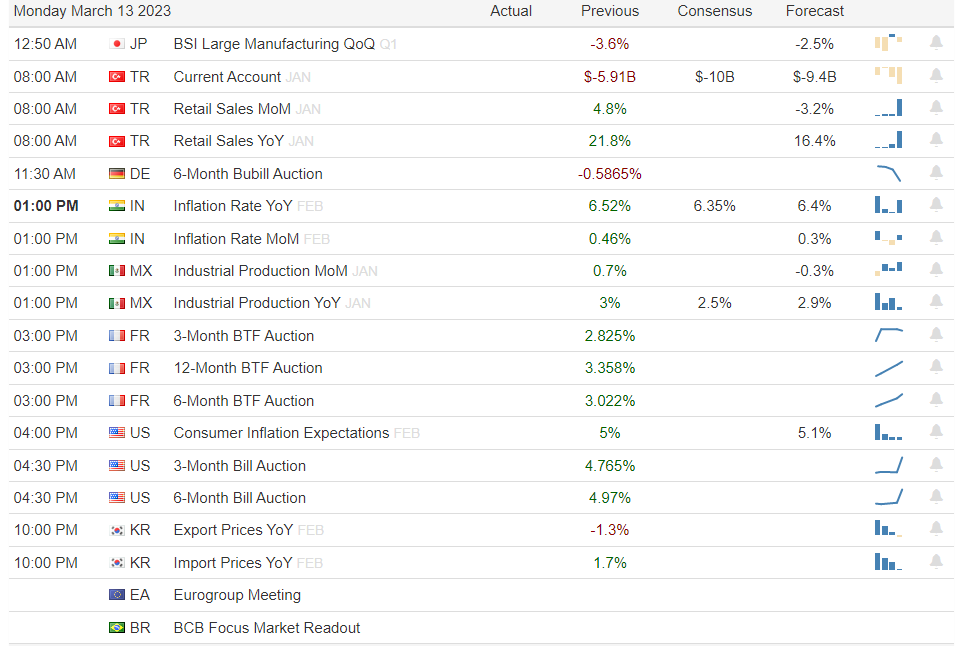Toggle alert bell for India Inflation Rate YoY
Viewport: 978px width, 646px height.
click(936, 205)
